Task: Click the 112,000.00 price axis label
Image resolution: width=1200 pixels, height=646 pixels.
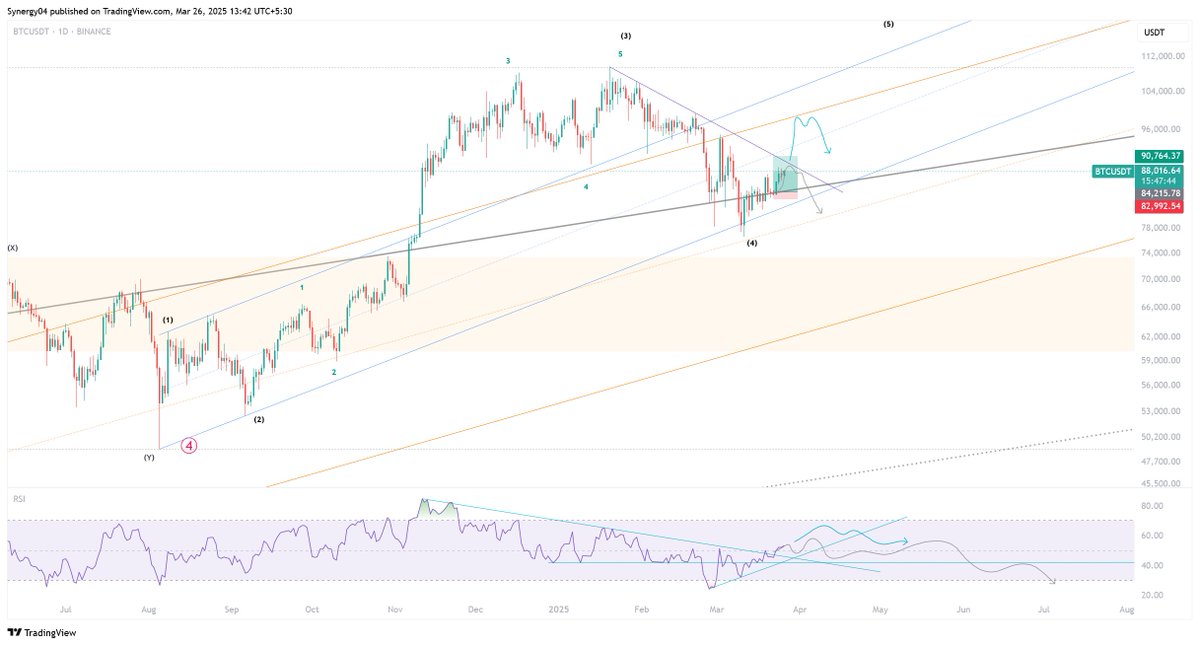Action: [1162, 57]
